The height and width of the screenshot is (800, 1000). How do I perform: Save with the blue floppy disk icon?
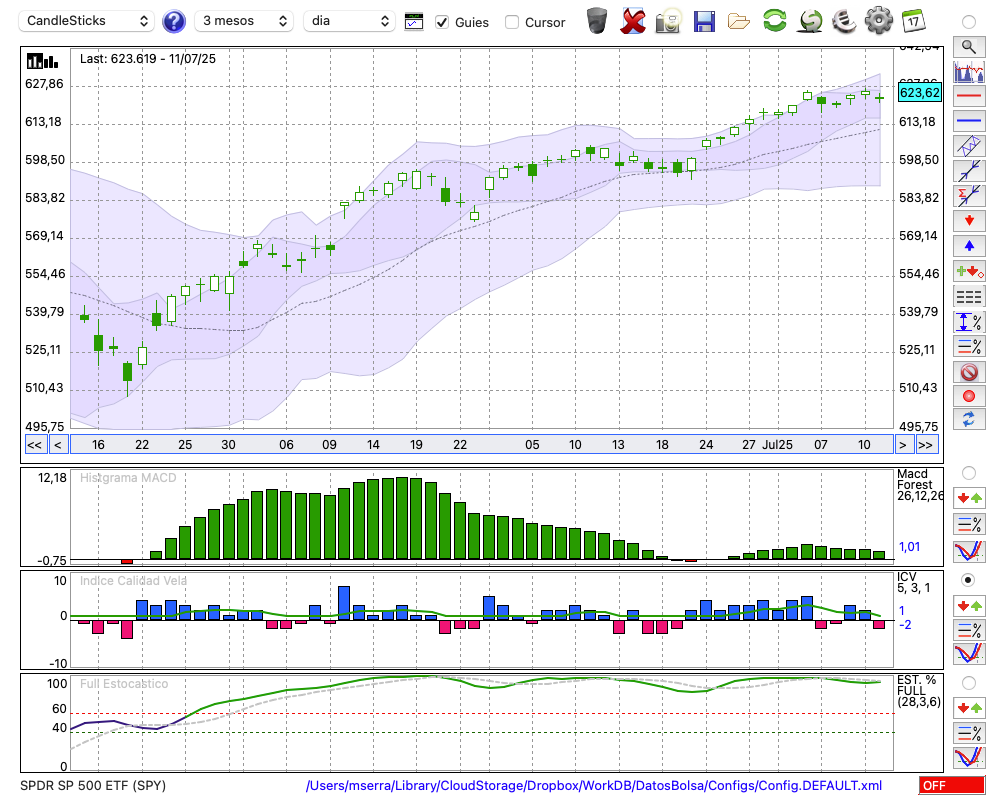[704, 21]
